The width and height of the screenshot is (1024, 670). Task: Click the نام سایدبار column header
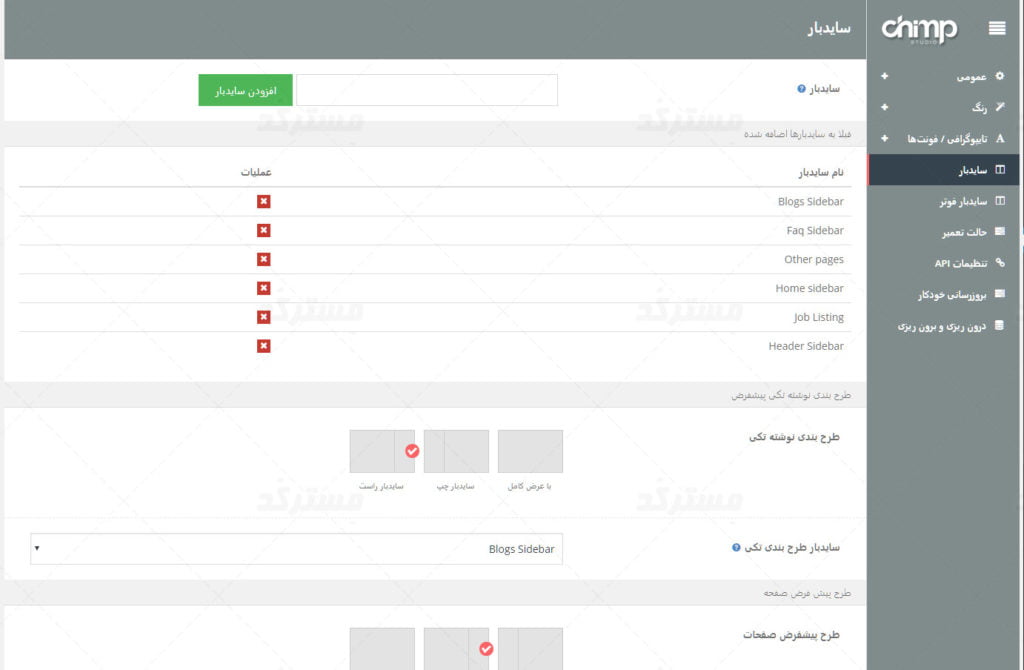click(x=821, y=172)
